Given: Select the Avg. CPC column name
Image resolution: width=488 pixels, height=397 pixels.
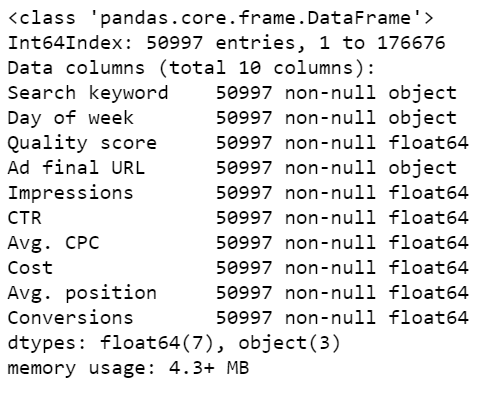Looking at the screenshot, I should pyautogui.click(x=54, y=243).
